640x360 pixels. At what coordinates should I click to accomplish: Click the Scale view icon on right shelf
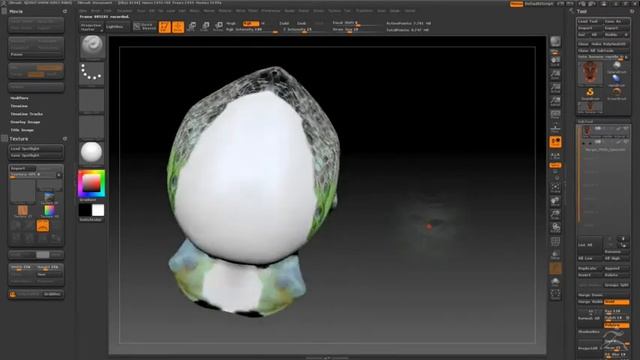click(x=555, y=214)
